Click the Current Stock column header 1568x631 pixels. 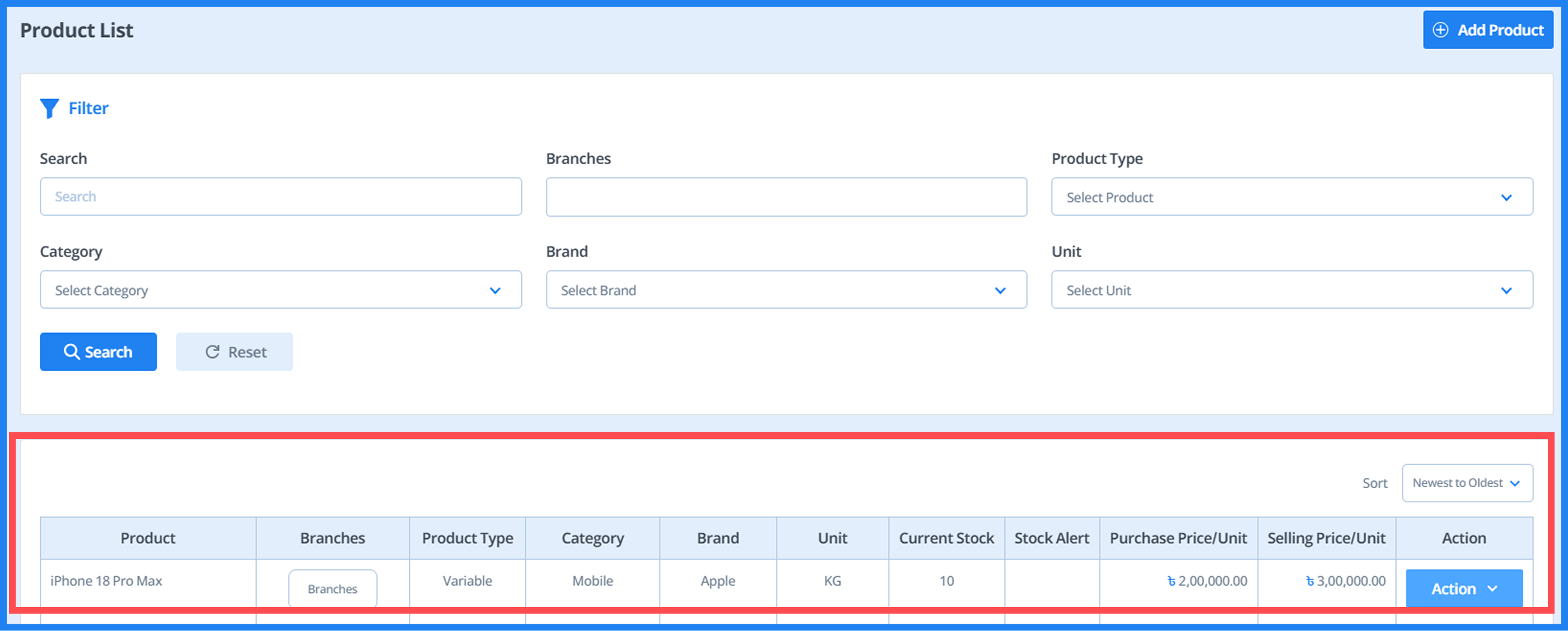(x=946, y=539)
